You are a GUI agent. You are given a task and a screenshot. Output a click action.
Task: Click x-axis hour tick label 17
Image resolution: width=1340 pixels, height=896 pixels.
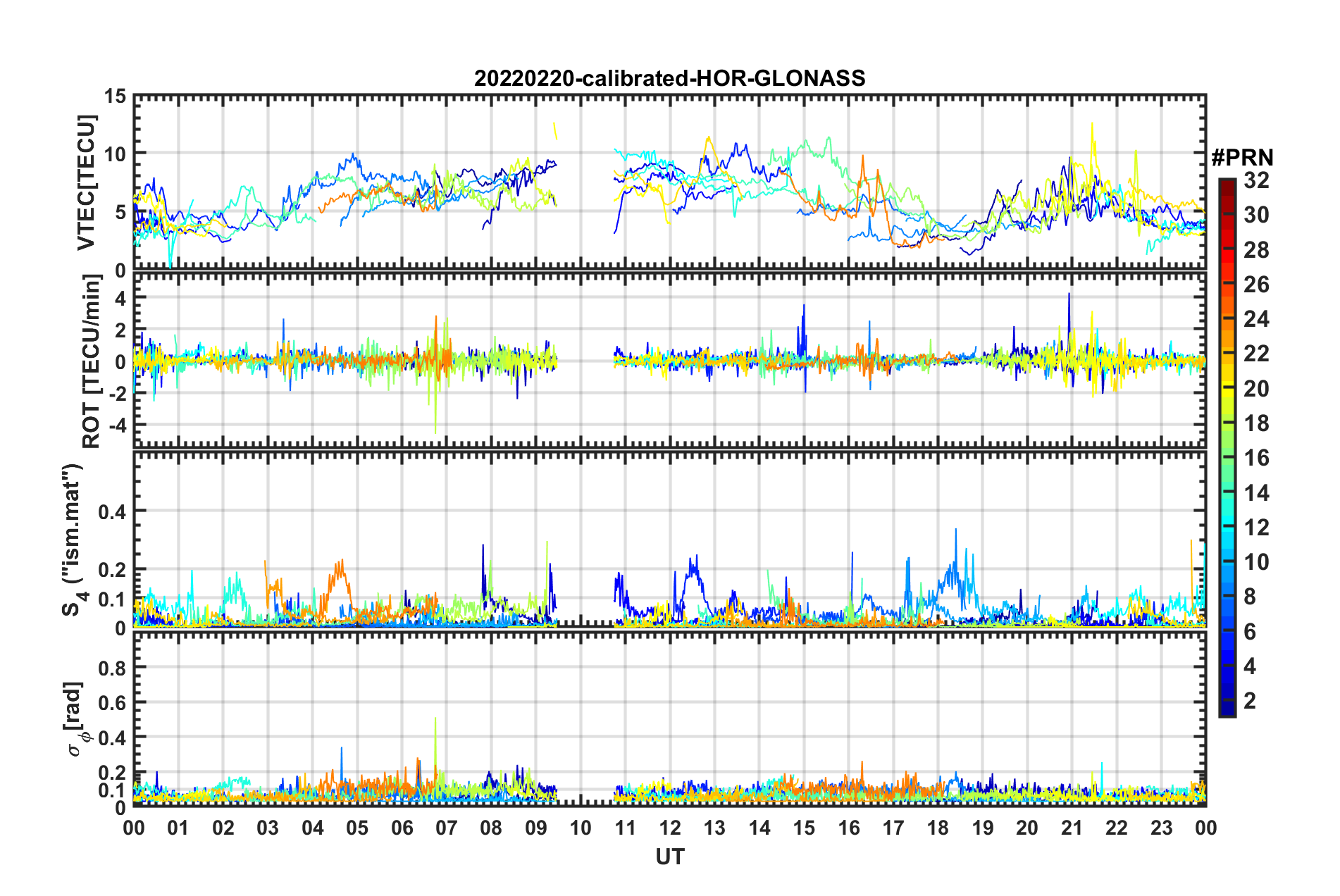tap(893, 828)
